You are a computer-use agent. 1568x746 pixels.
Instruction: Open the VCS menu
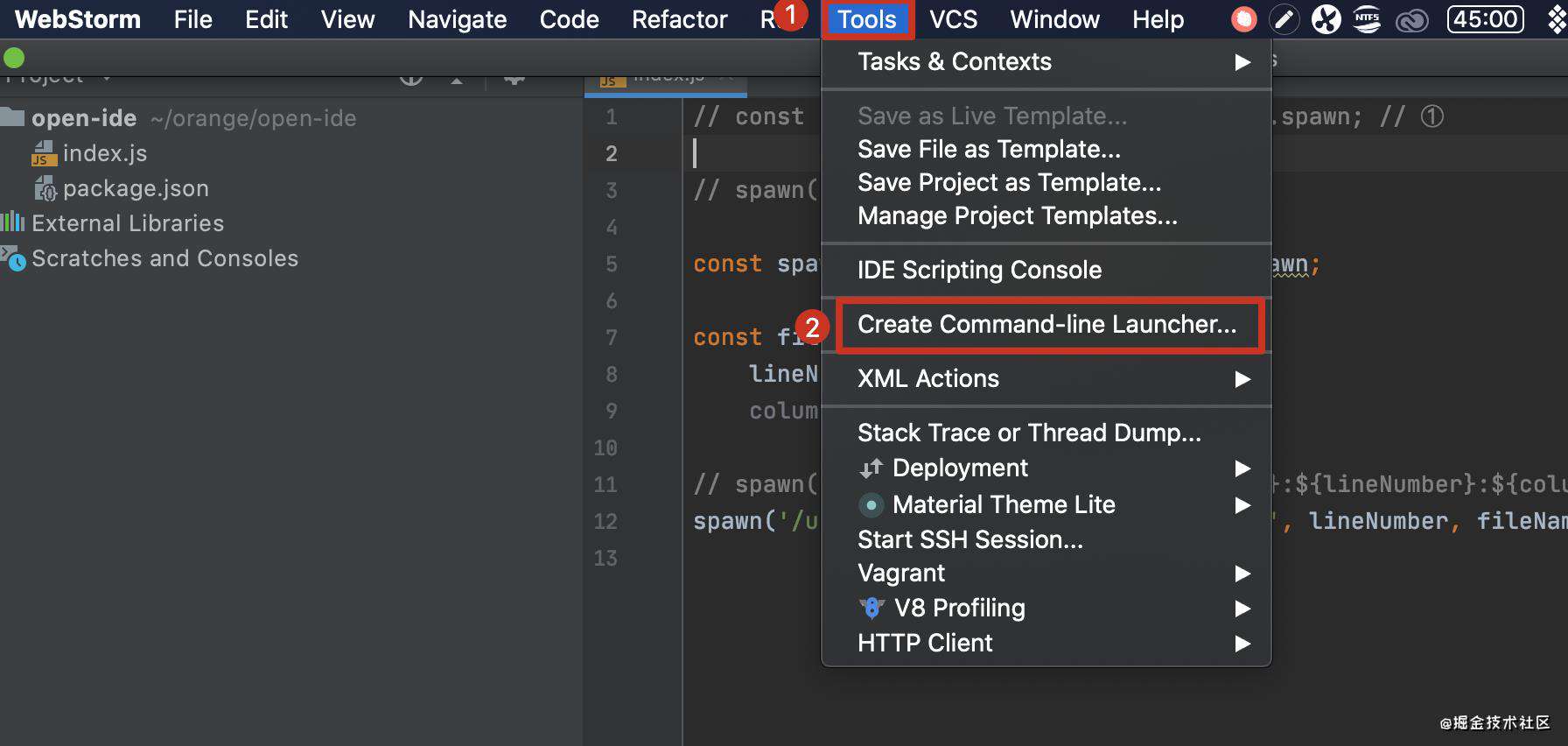point(953,19)
